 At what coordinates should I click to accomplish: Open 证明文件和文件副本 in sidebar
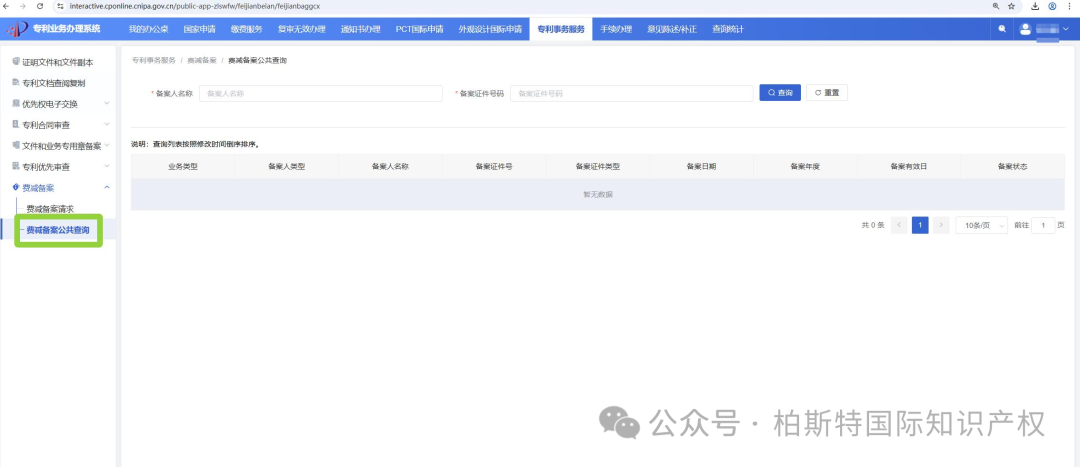58,62
